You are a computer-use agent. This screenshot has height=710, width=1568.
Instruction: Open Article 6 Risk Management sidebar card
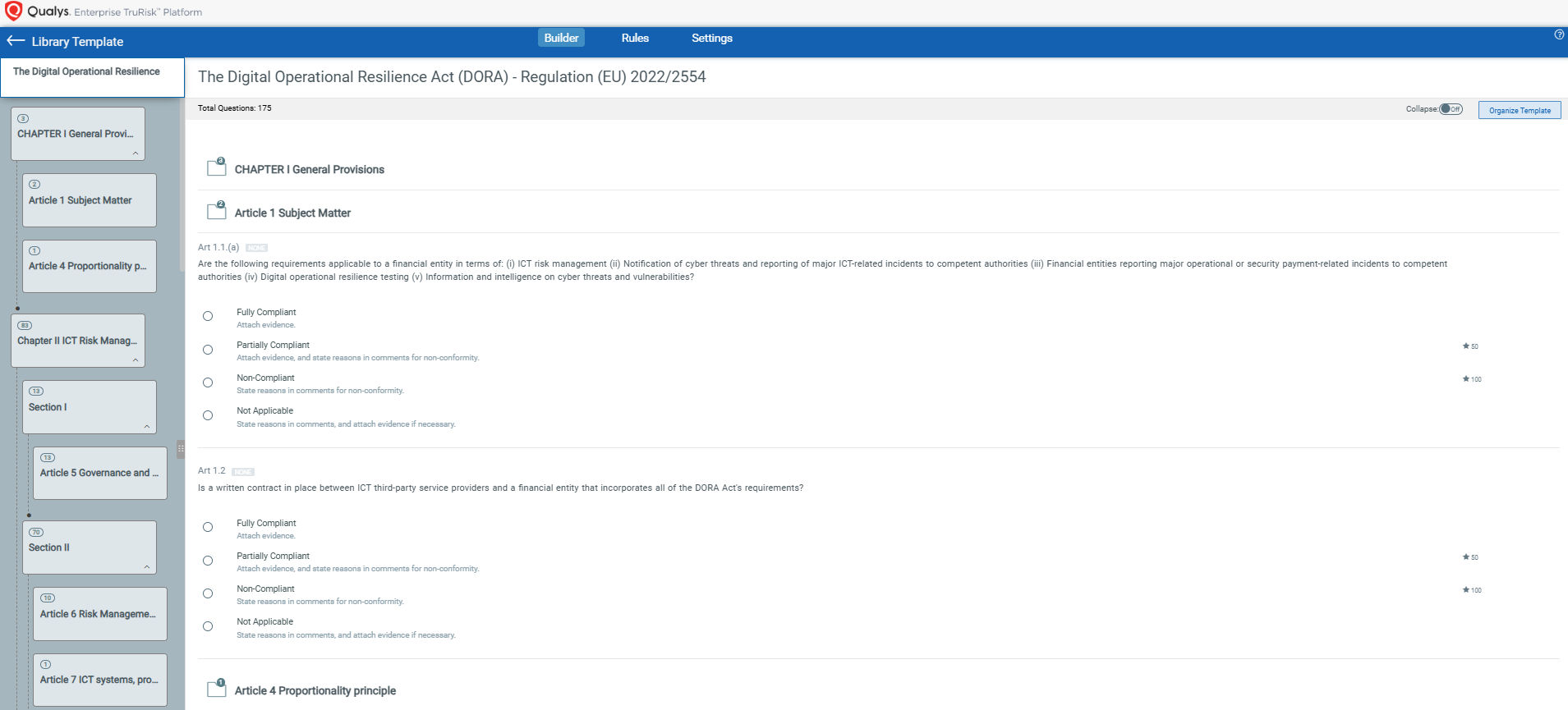coord(100,613)
